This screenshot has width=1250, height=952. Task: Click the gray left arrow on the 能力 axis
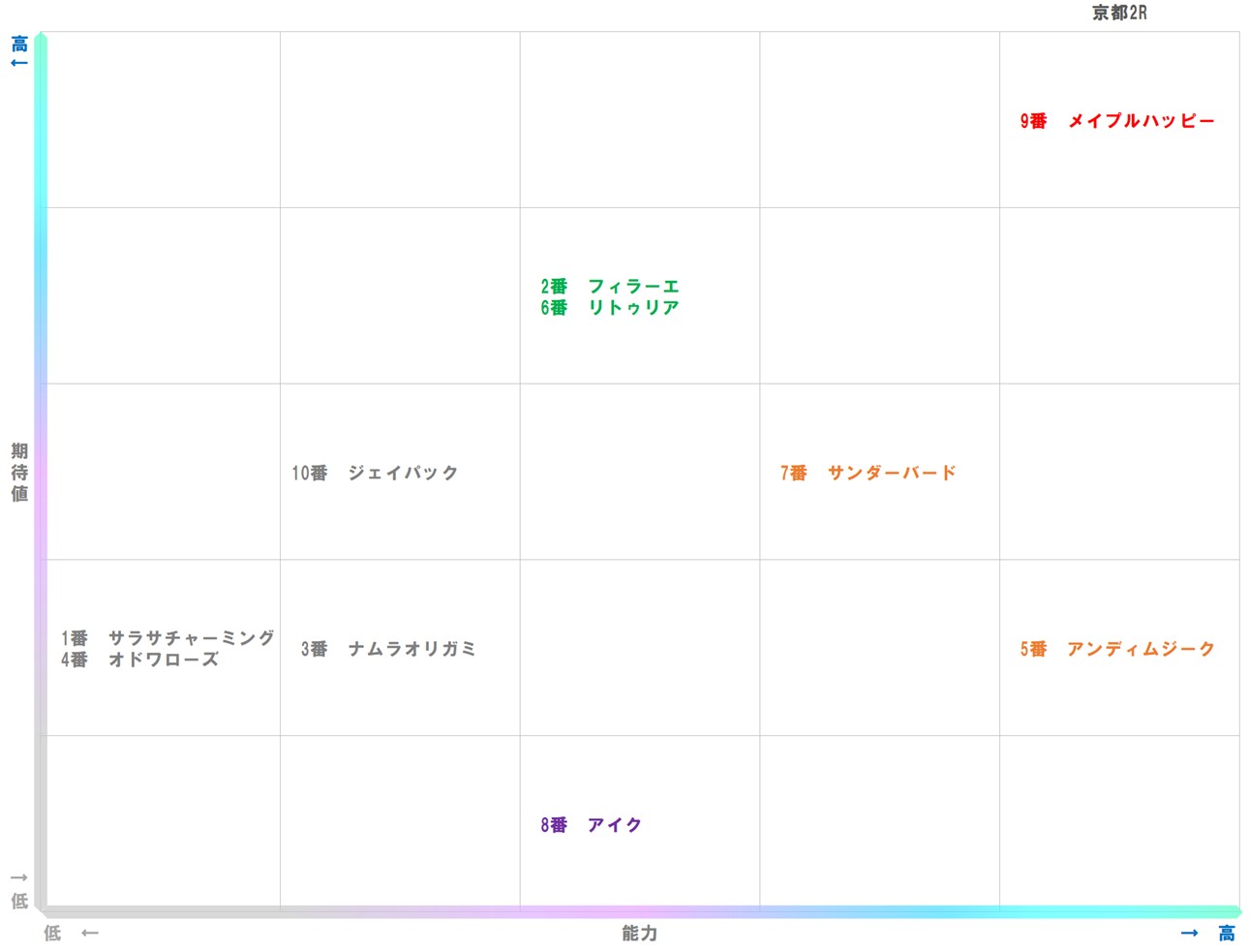coord(90,933)
